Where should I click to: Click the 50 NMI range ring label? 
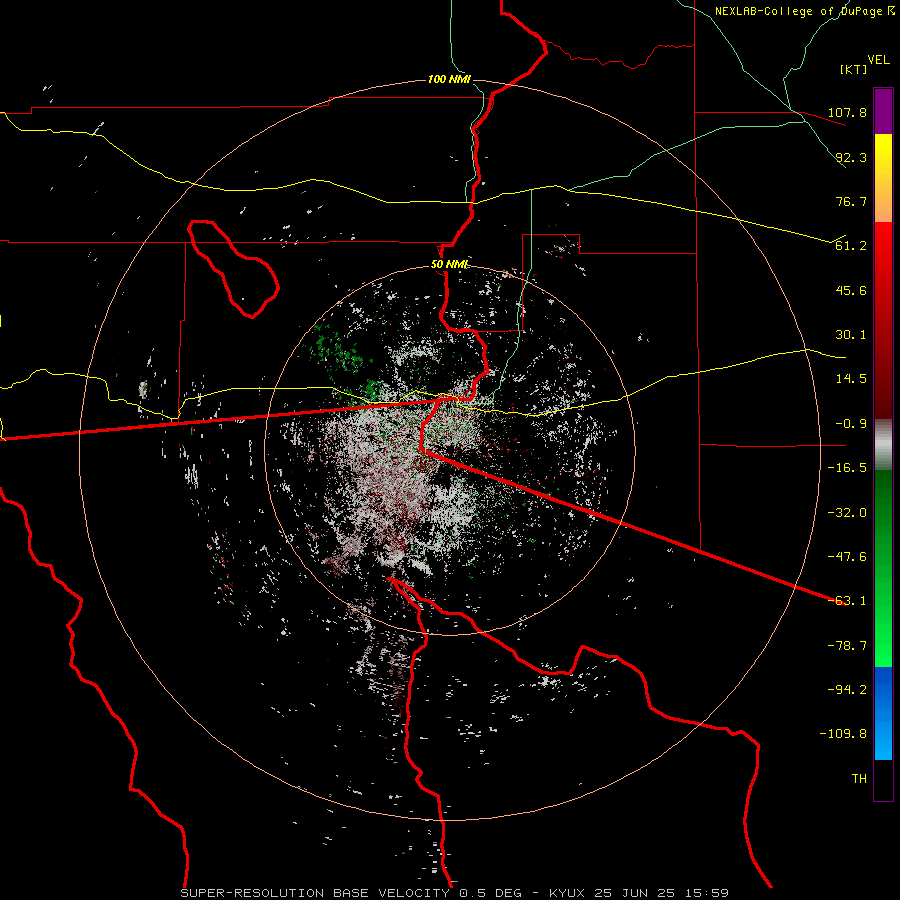click(x=449, y=265)
